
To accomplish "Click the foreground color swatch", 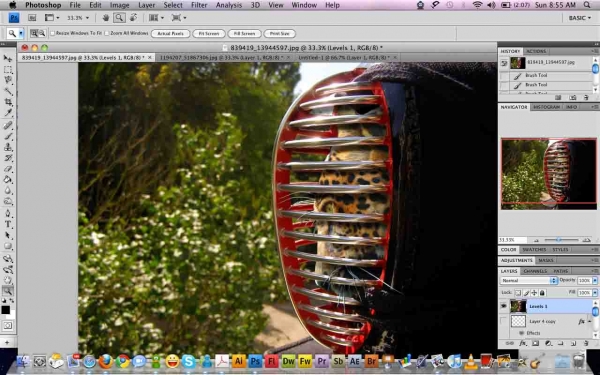I will point(5,310).
